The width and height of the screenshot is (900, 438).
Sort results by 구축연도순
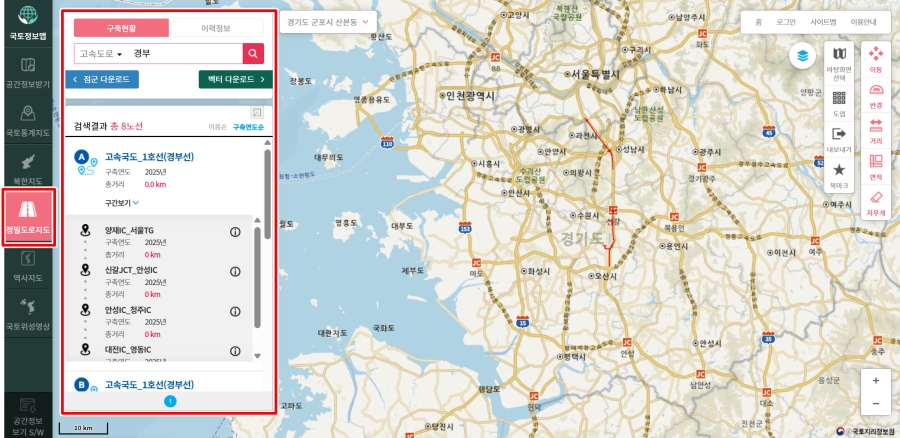[249, 127]
